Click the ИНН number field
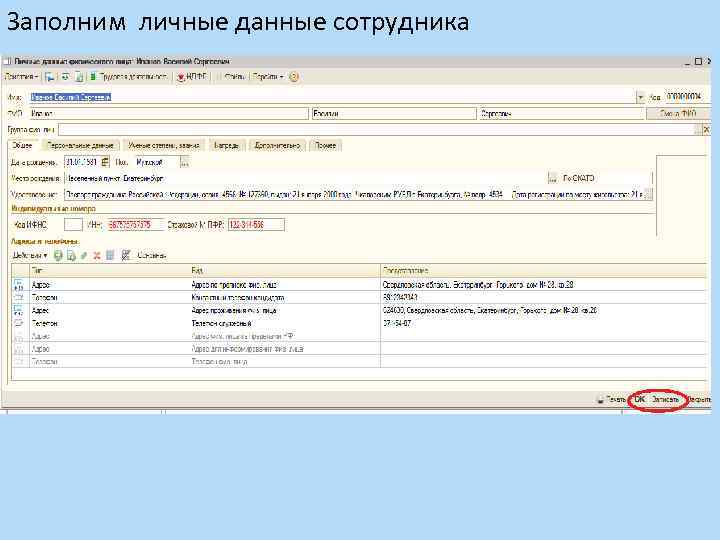 pos(135,225)
